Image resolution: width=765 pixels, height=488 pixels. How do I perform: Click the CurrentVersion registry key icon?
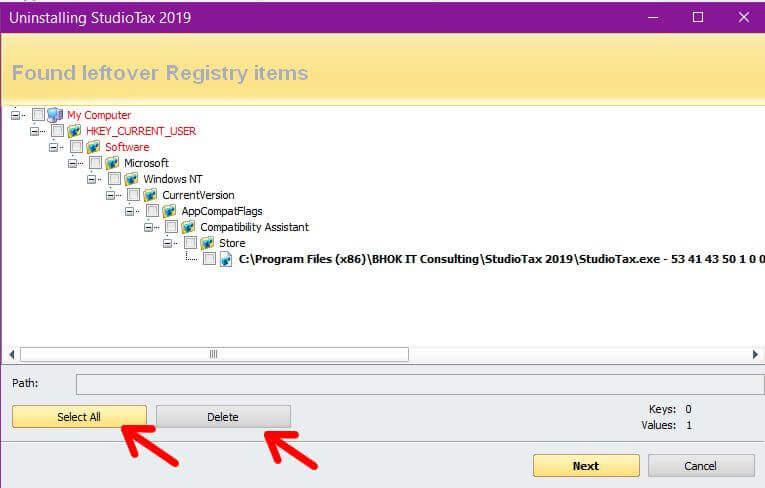click(x=150, y=195)
